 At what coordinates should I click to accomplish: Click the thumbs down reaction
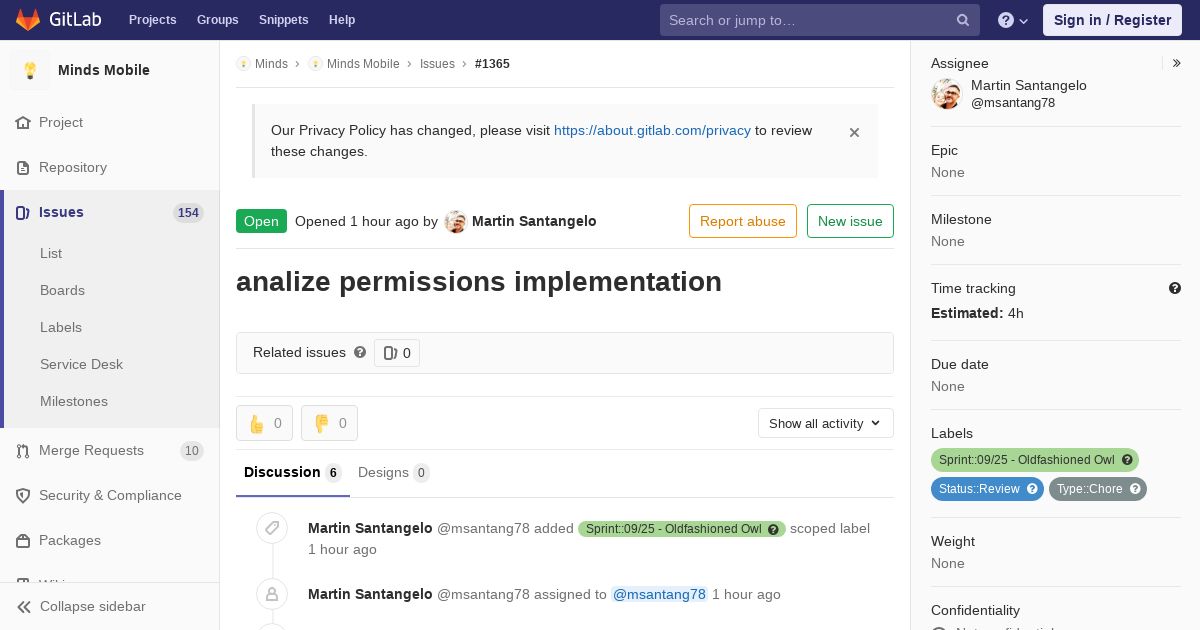coord(329,423)
